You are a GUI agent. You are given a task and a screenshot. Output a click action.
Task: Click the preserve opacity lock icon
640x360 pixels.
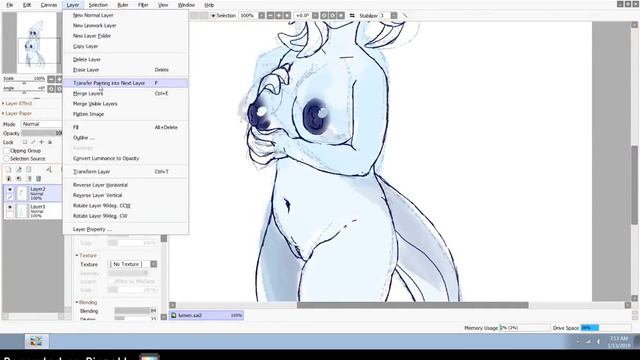[25, 142]
